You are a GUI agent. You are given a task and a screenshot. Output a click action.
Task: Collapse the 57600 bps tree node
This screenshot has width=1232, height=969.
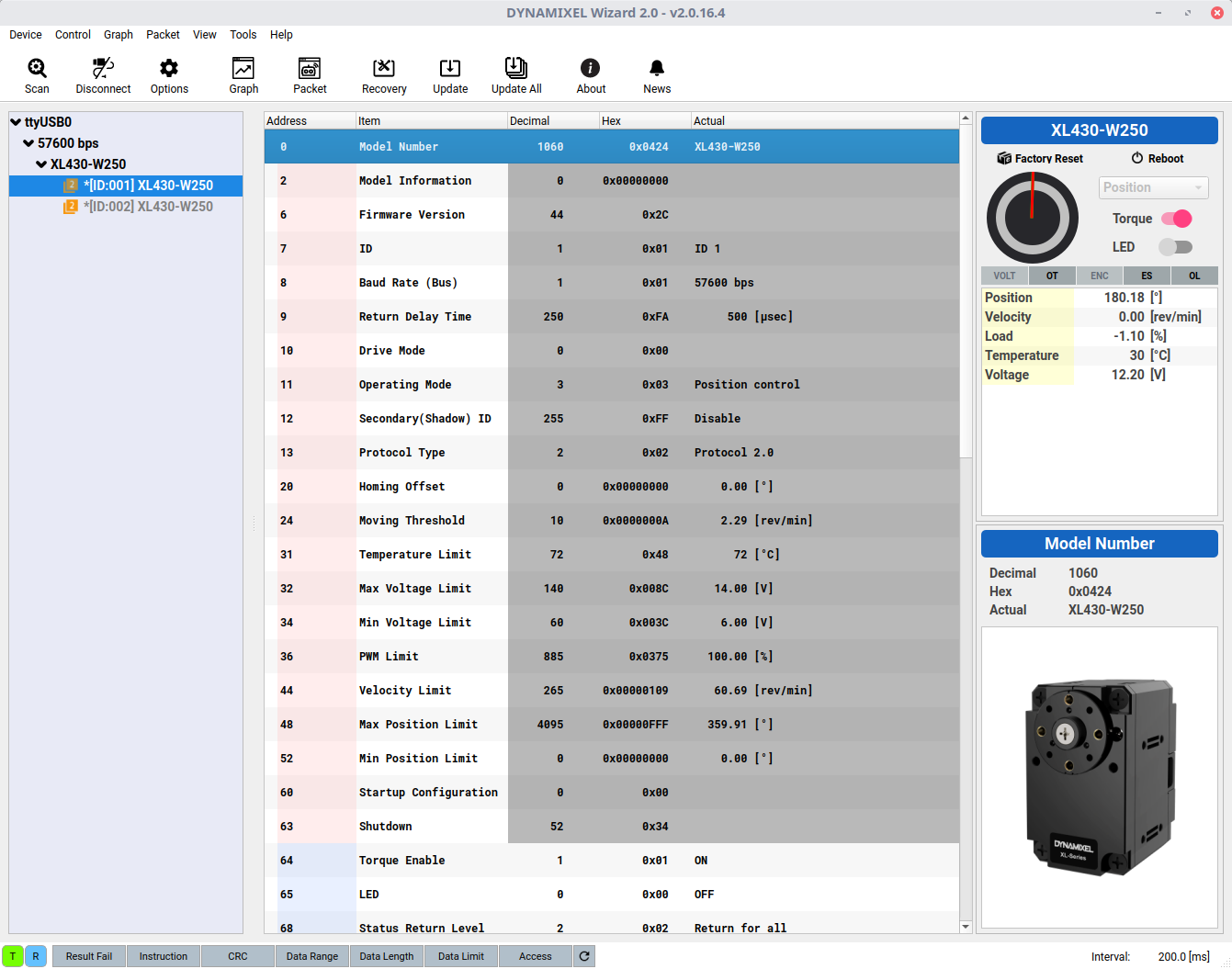pos(28,143)
